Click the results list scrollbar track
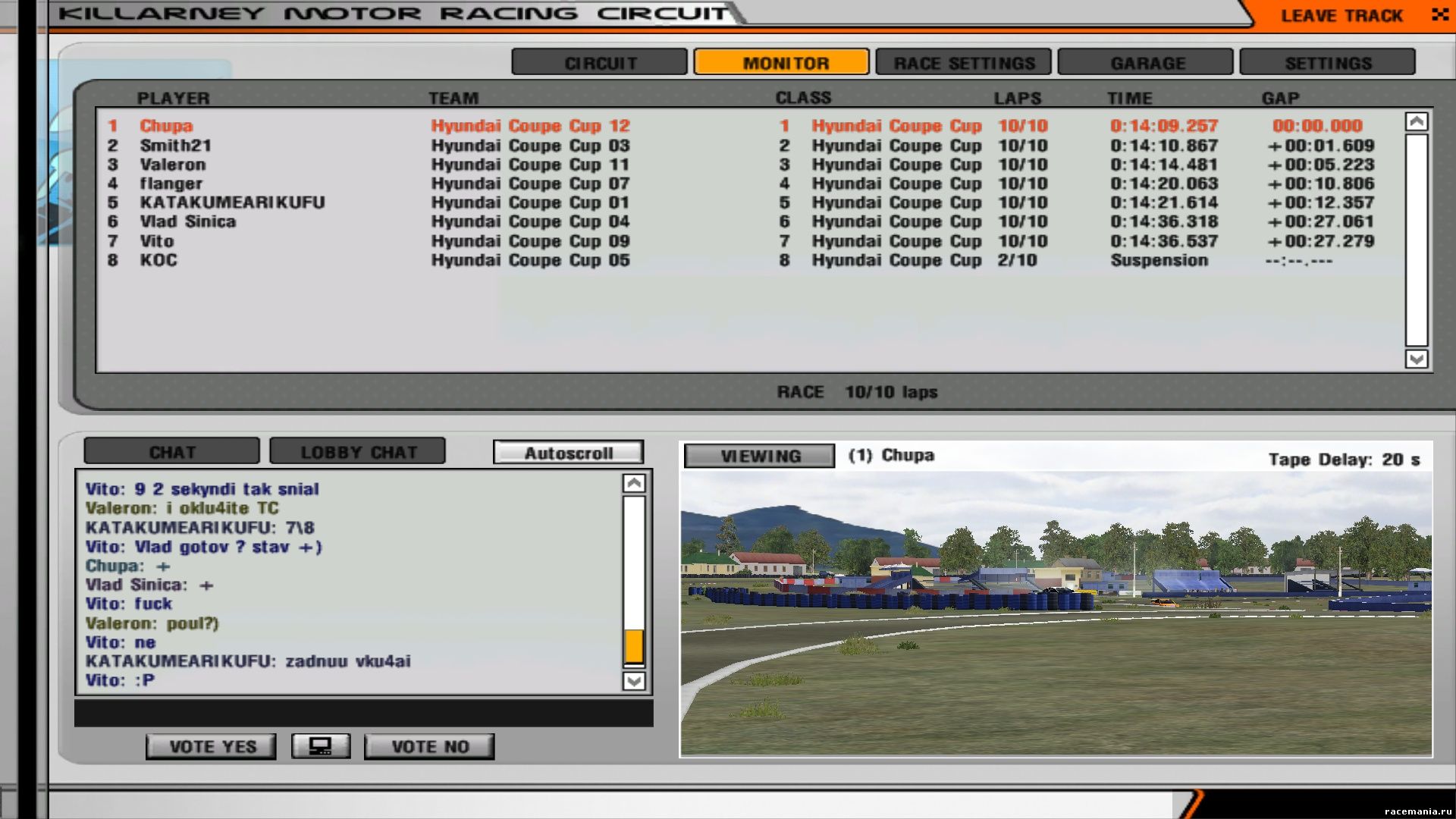 (x=1417, y=240)
